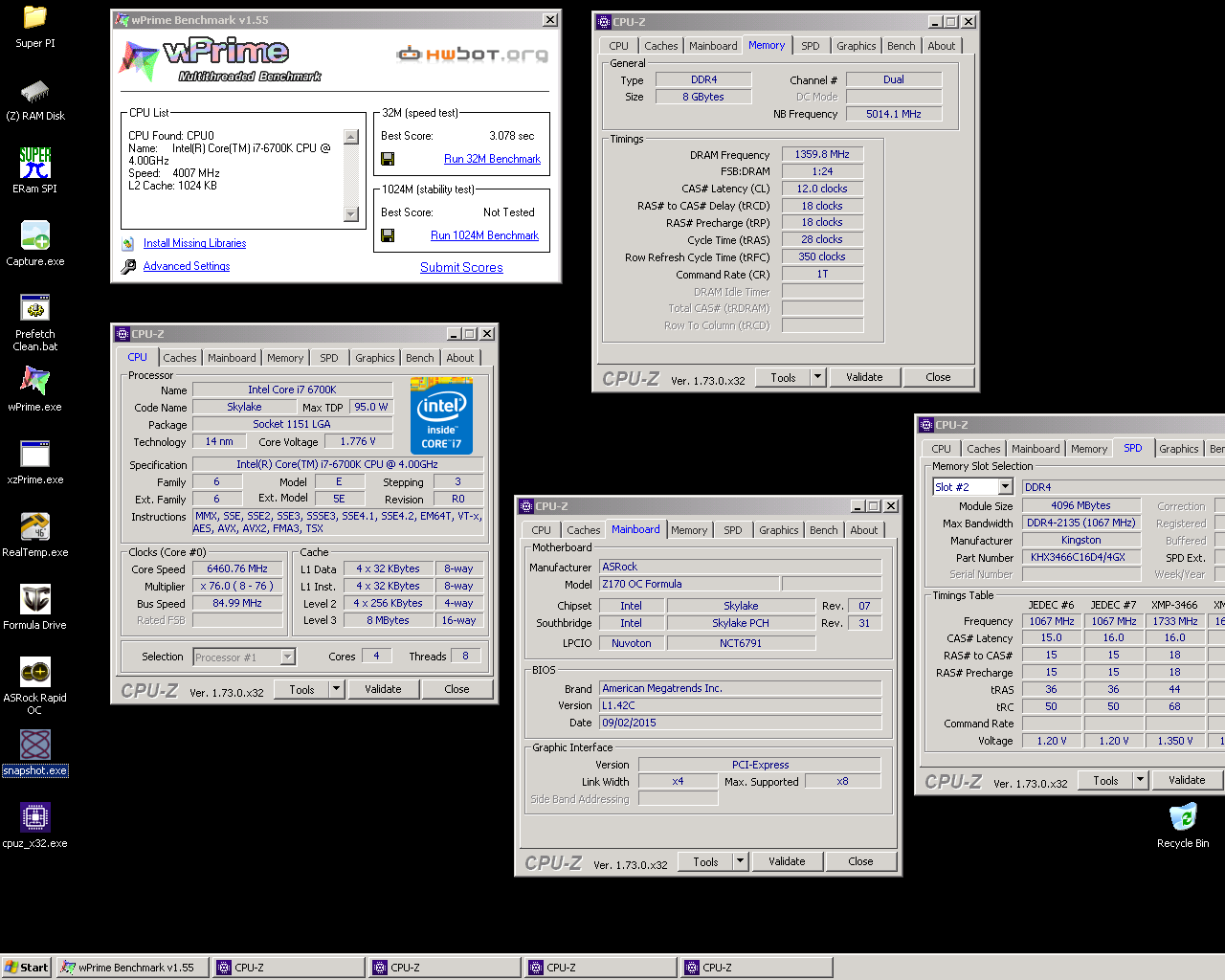
Task: Click the DRAM Frequency value 1359.8 MHz
Action: tap(822, 154)
